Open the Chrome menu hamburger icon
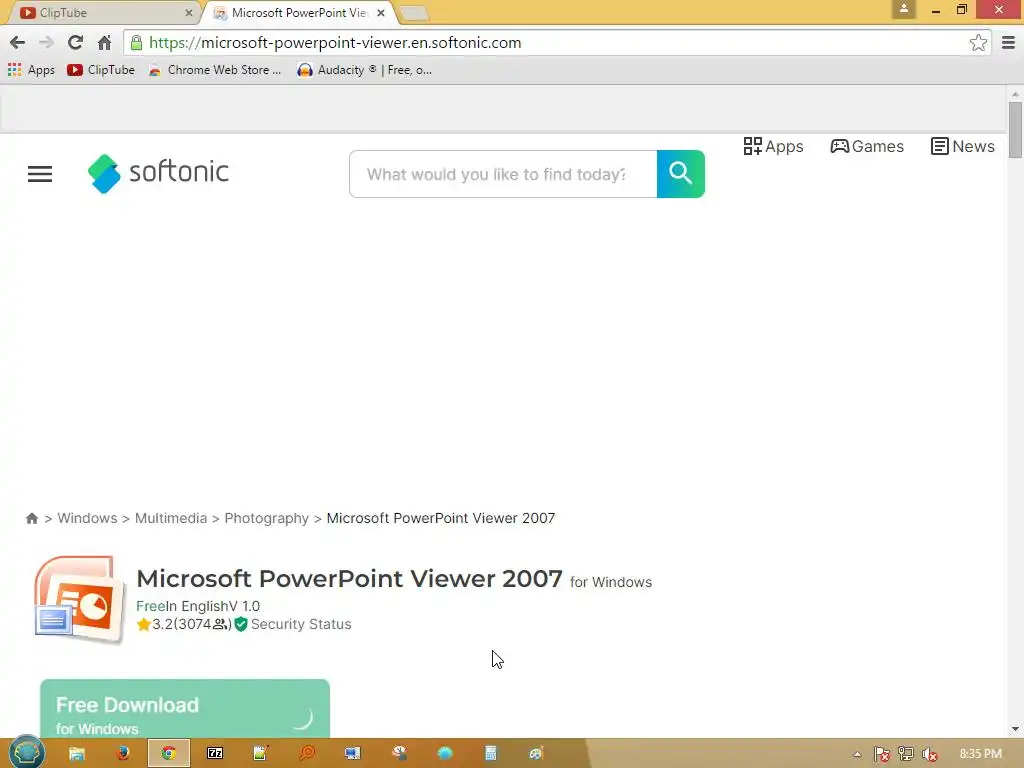The height and width of the screenshot is (768, 1024). pos(1008,43)
